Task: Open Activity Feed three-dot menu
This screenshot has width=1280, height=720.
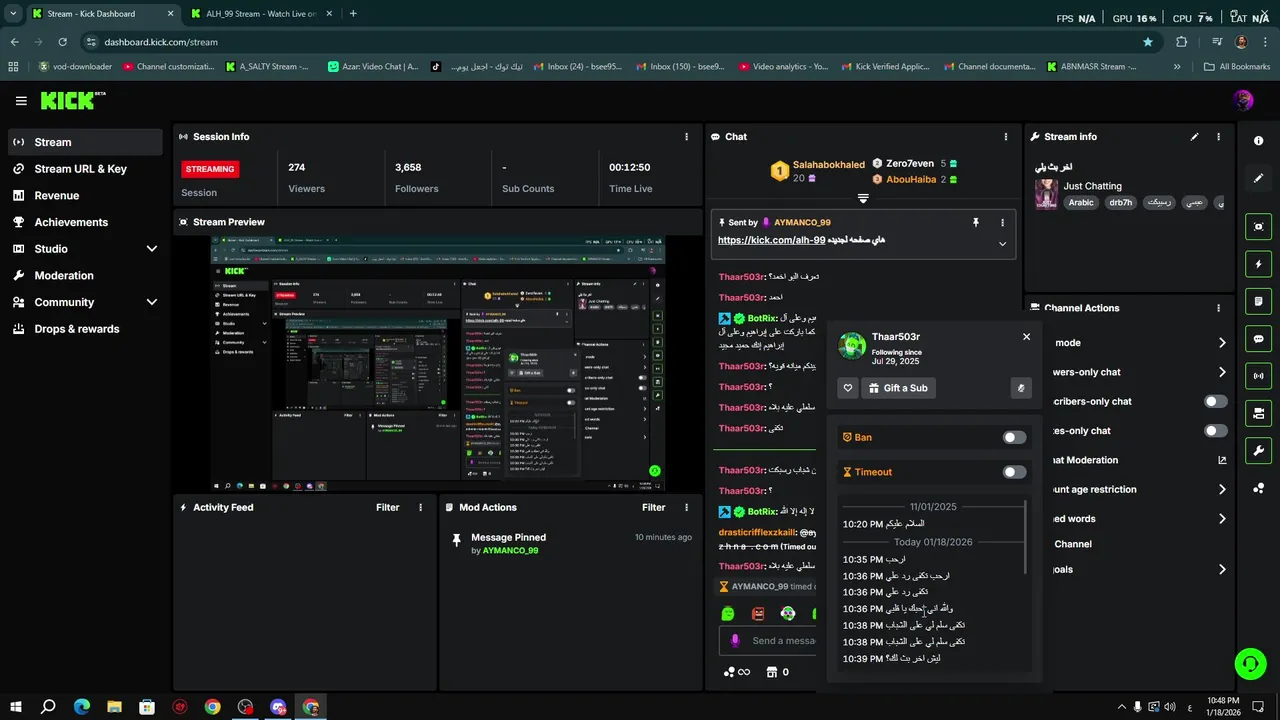Action: point(420,508)
